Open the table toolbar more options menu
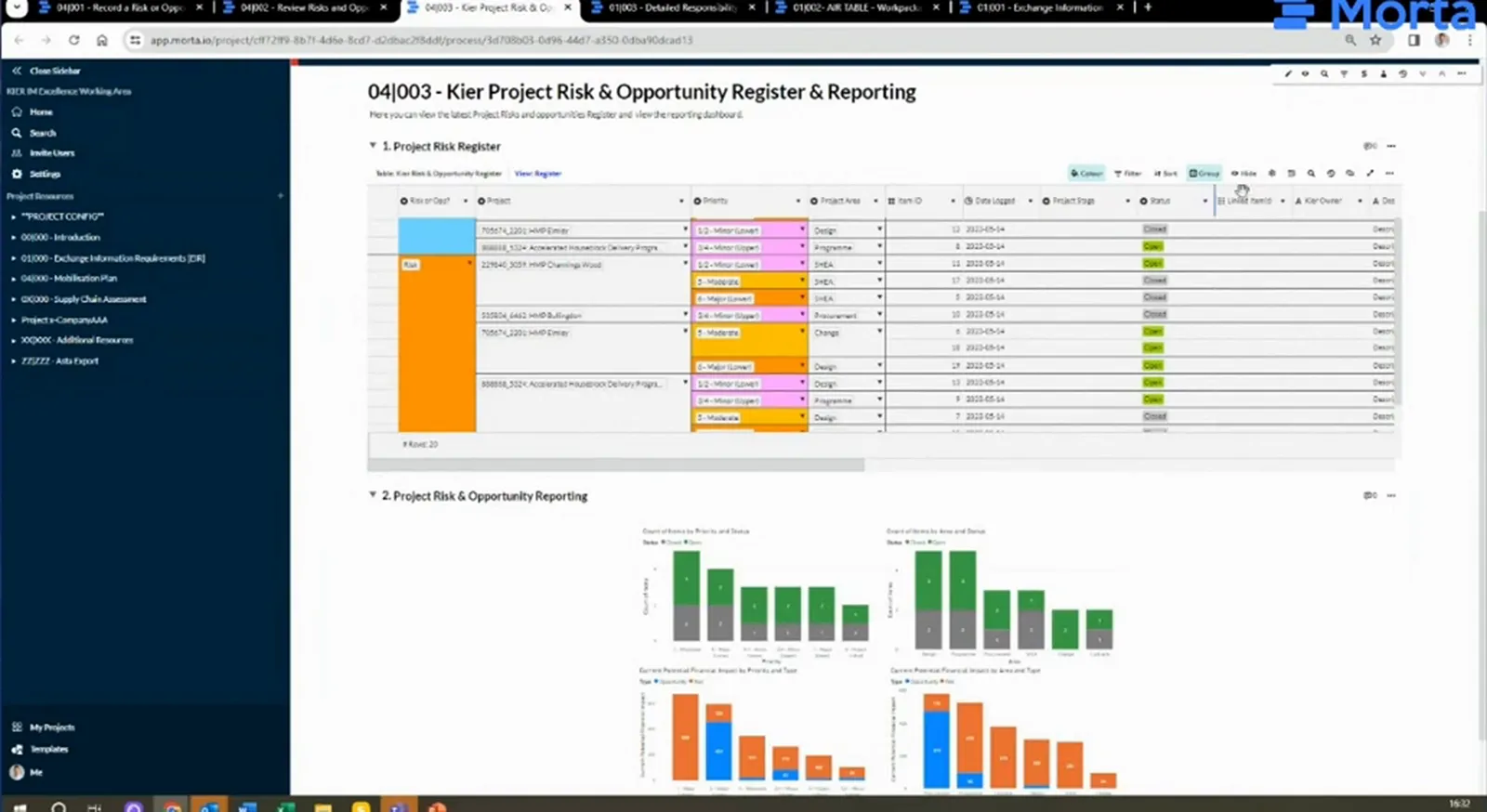This screenshot has width=1487, height=812. (1389, 173)
